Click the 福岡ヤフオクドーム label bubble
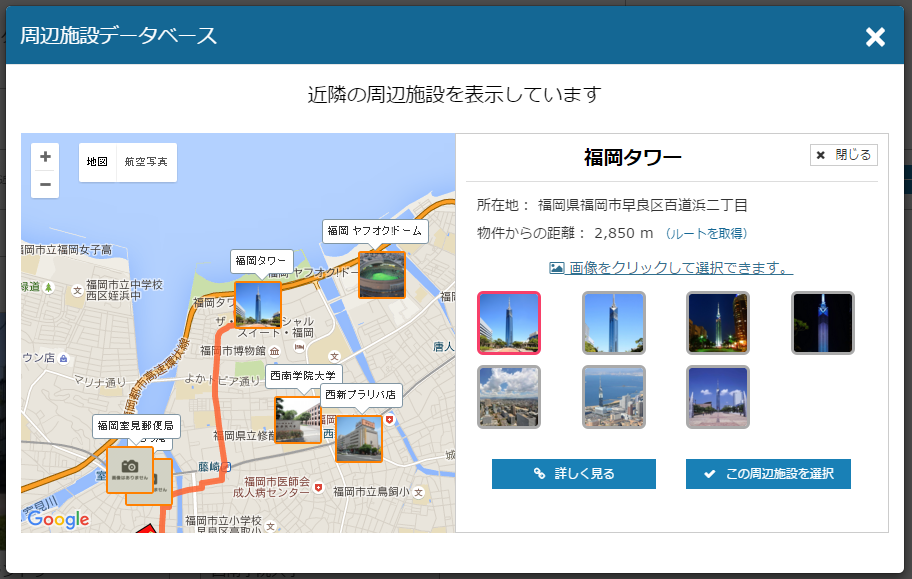Image resolution: width=912 pixels, height=579 pixels. [375, 231]
